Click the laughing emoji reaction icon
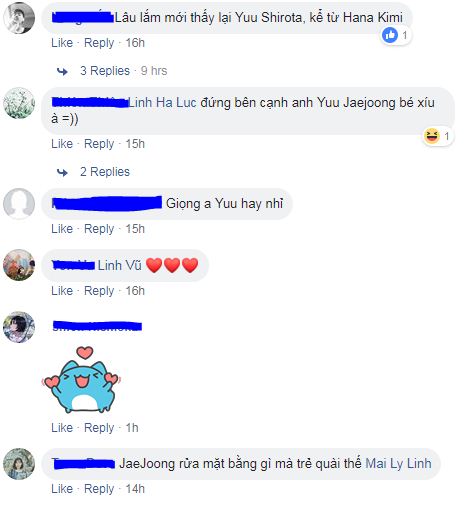This screenshot has height=509, width=466. coord(432,136)
